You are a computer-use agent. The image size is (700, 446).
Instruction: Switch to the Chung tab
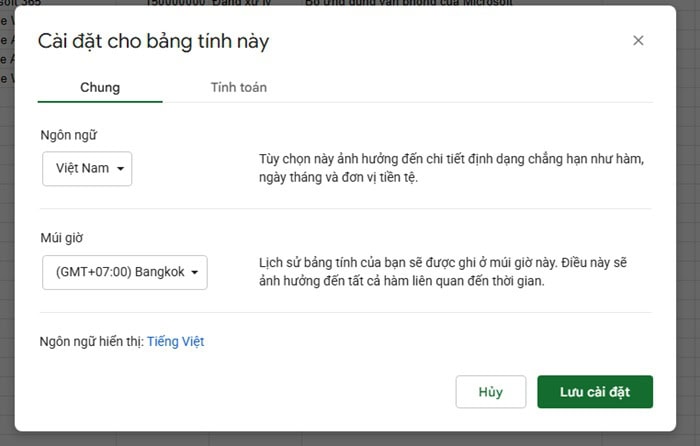tap(100, 88)
